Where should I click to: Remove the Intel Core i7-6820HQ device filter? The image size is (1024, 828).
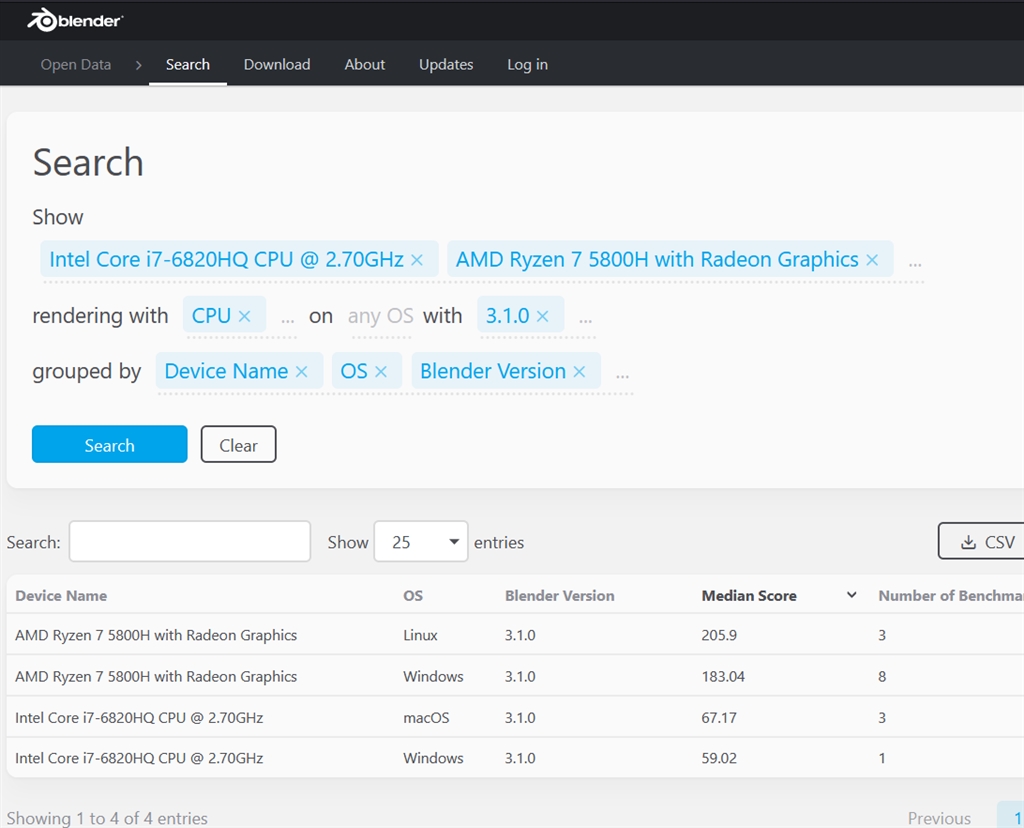click(417, 260)
